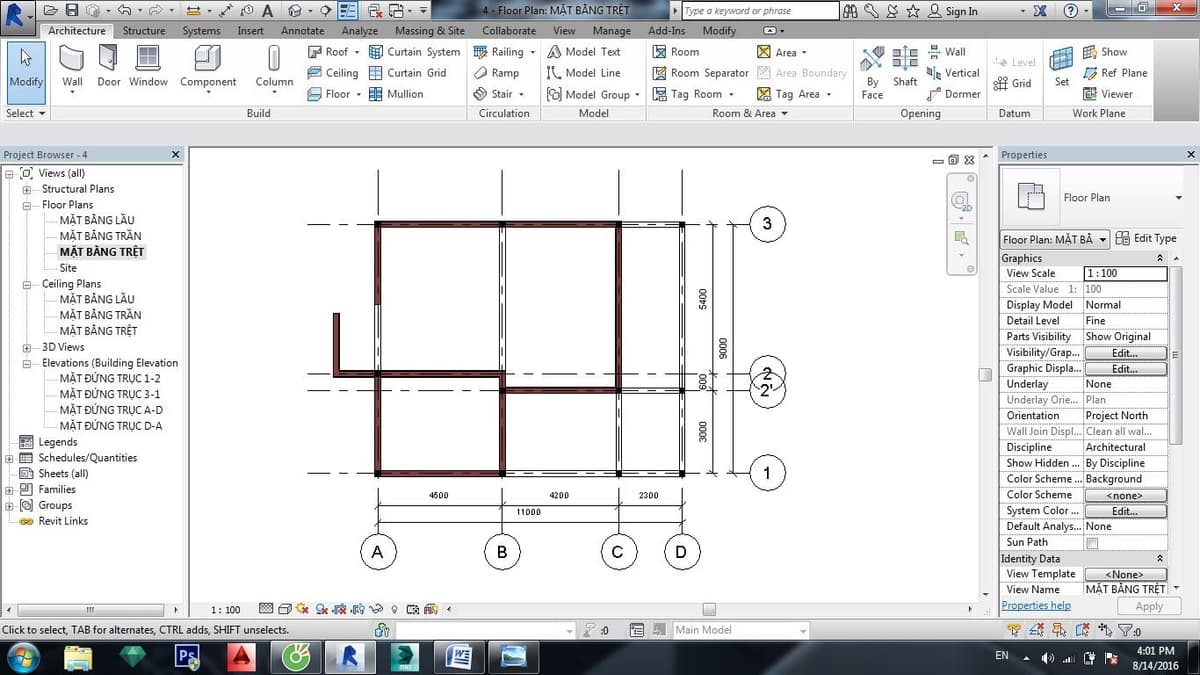Toggle the Sun Path checkbox
This screenshot has height=675, width=1200.
click(x=1092, y=543)
